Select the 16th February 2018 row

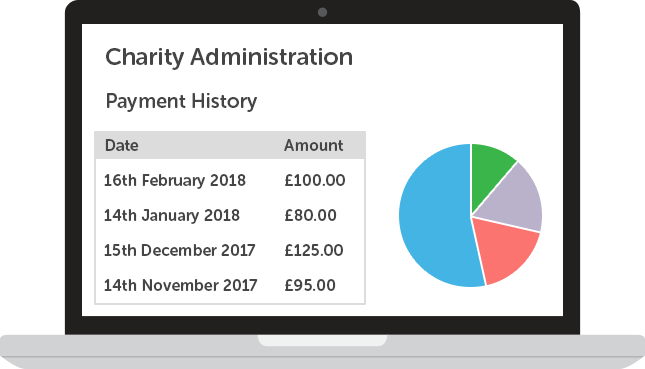[x=230, y=181]
